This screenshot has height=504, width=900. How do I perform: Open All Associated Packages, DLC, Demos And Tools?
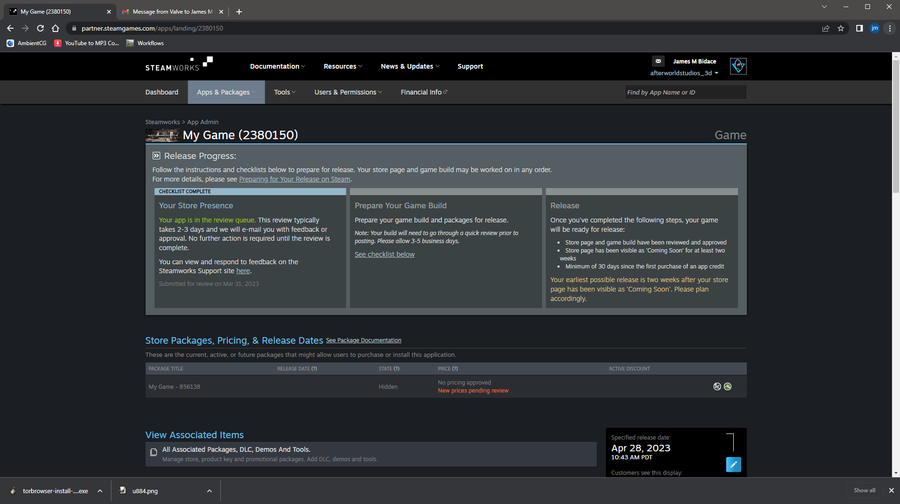[371, 453]
